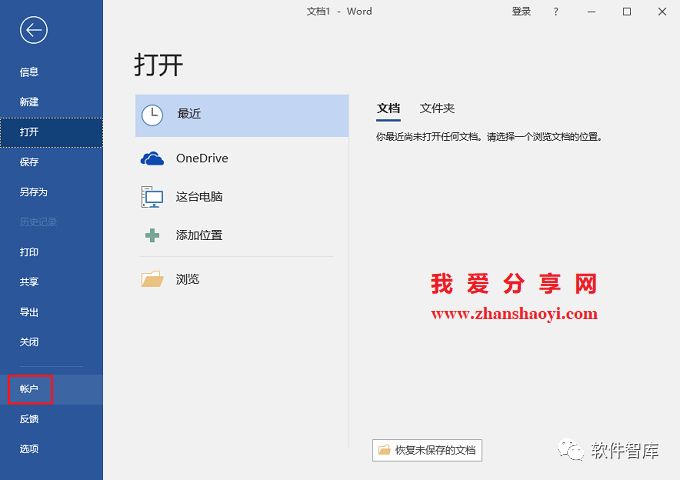Open the Browse folder icon
680x480 pixels.
tap(152, 279)
